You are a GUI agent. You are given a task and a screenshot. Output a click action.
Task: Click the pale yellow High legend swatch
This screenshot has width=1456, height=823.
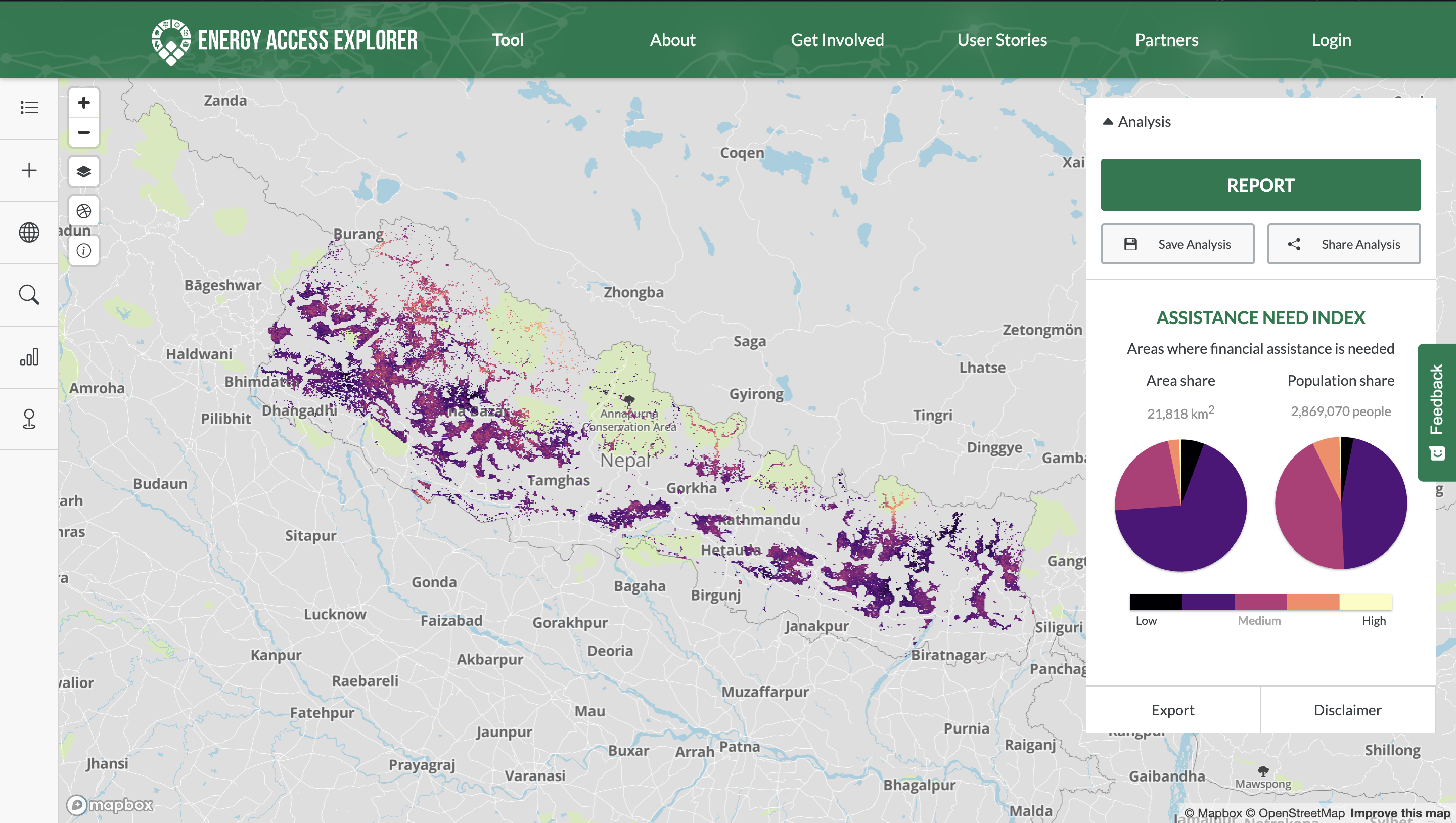(1366, 602)
